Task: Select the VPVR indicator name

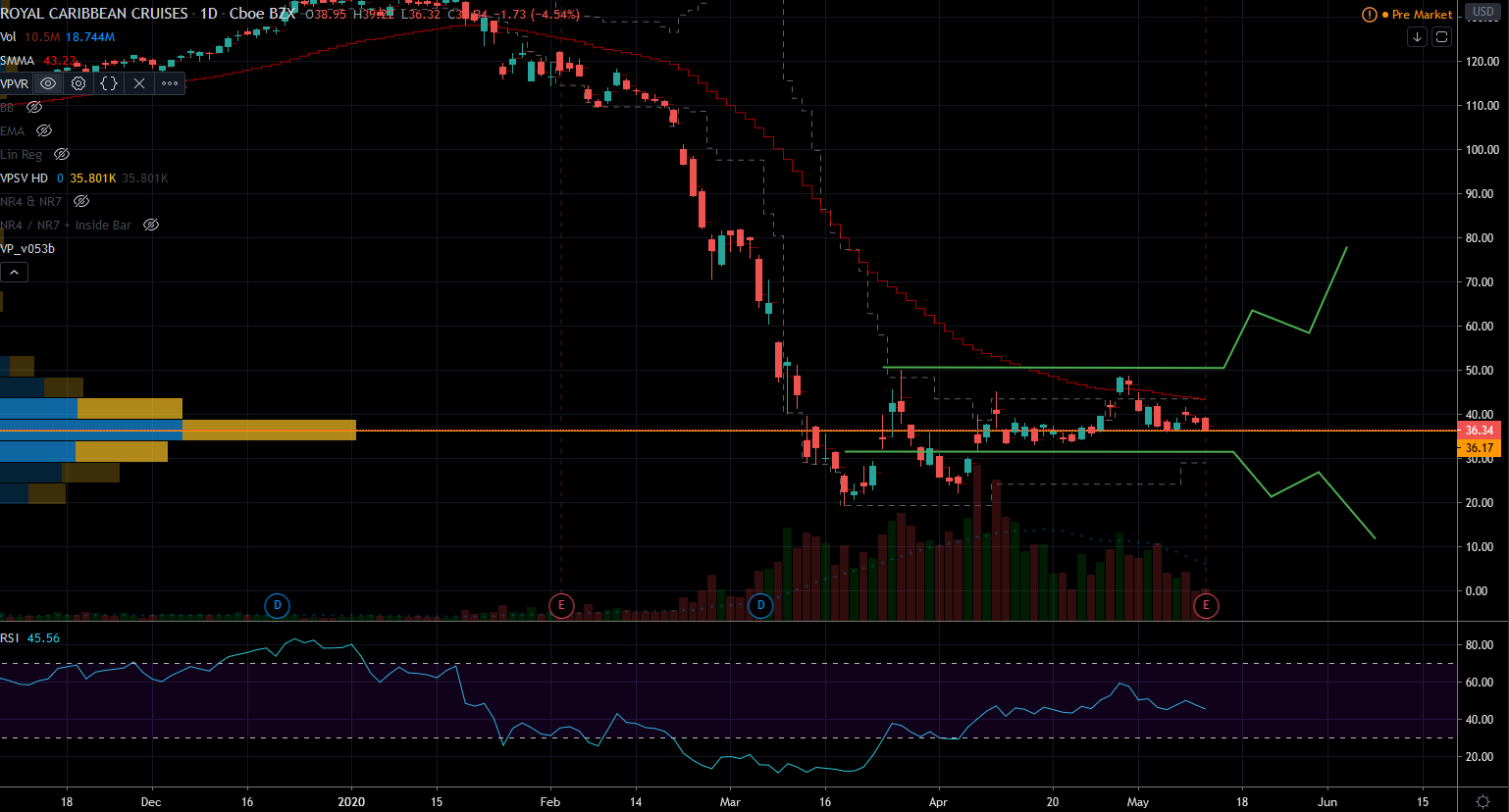Action: coord(15,83)
